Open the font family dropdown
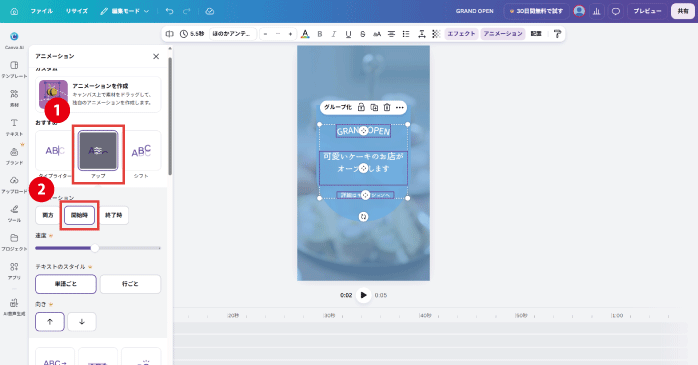 (233, 34)
